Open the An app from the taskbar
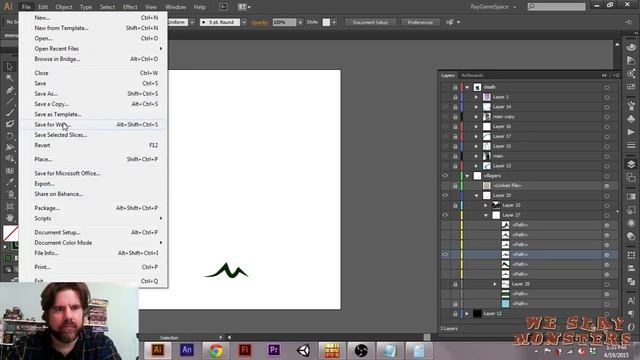Screen dimensions: 640x360 point(187,350)
